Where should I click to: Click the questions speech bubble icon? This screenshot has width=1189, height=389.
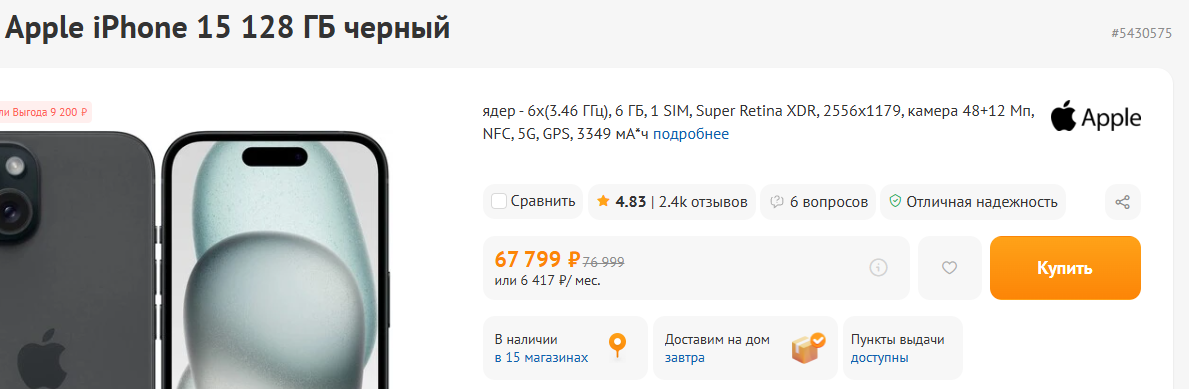[776, 202]
